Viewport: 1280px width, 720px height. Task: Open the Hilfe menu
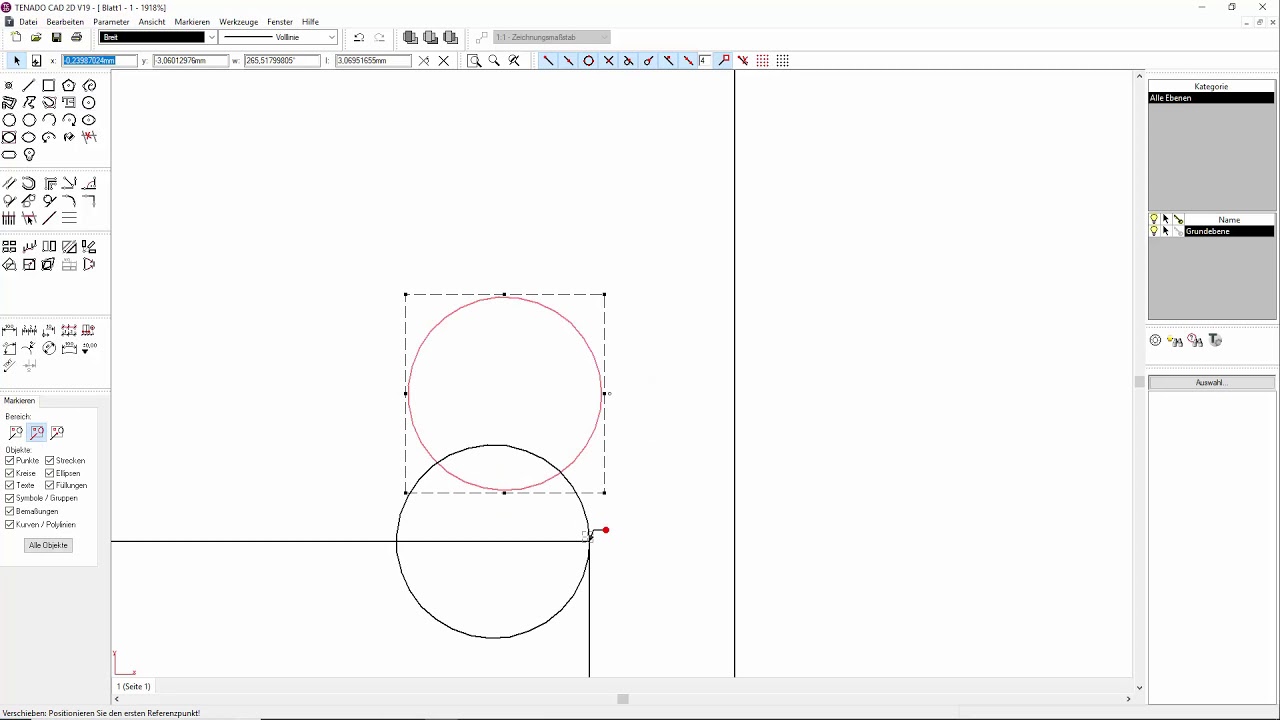[310, 21]
